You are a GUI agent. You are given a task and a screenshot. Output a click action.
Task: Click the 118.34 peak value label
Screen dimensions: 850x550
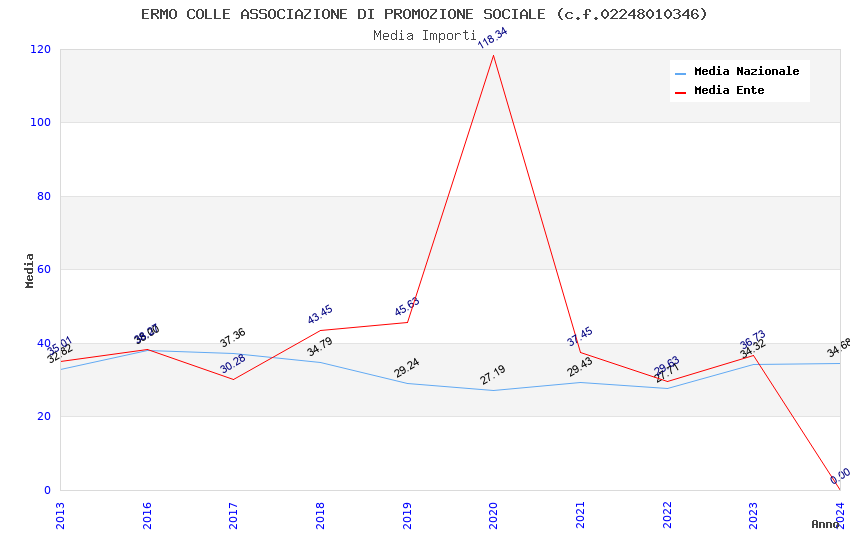point(492,38)
